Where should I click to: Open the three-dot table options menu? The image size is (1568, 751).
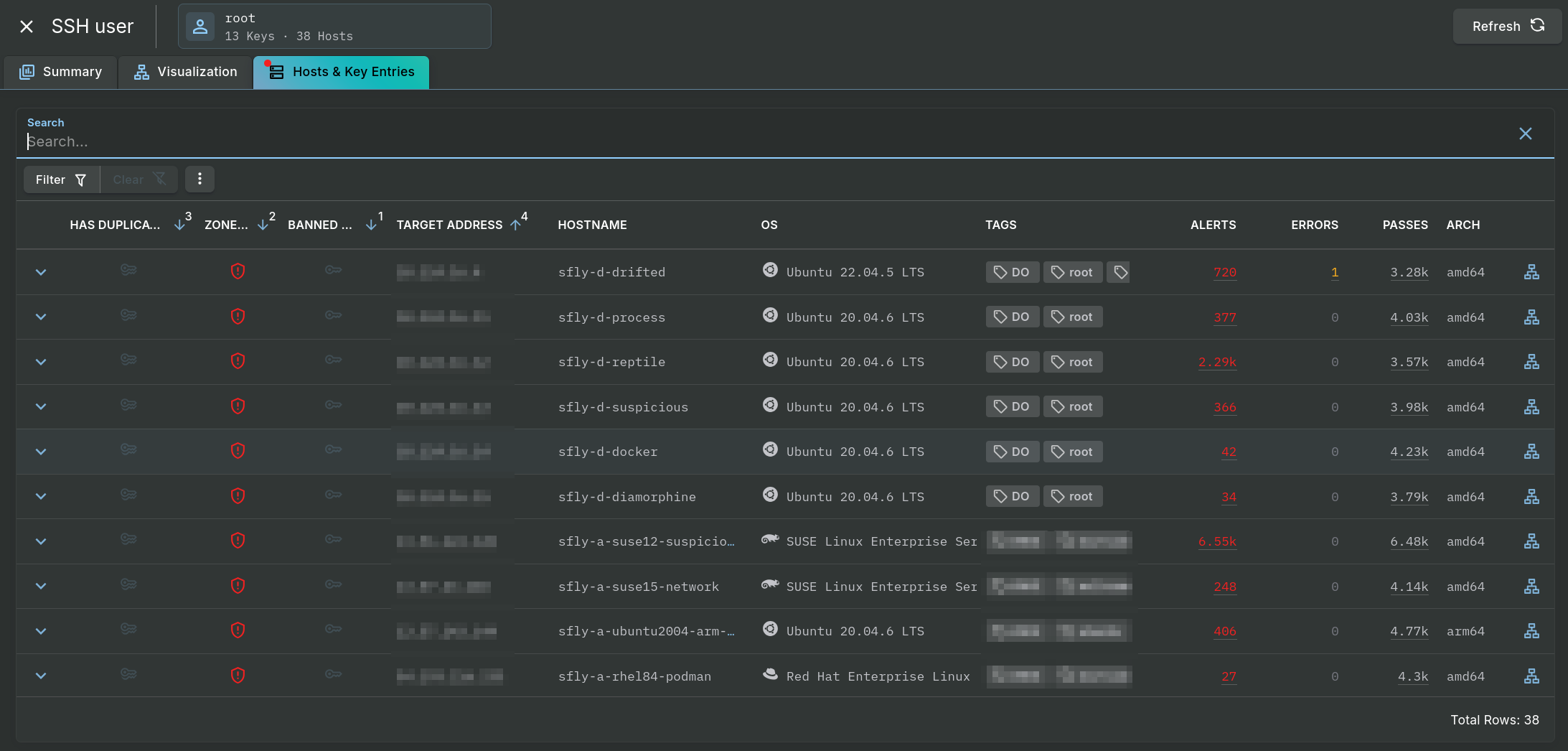200,179
